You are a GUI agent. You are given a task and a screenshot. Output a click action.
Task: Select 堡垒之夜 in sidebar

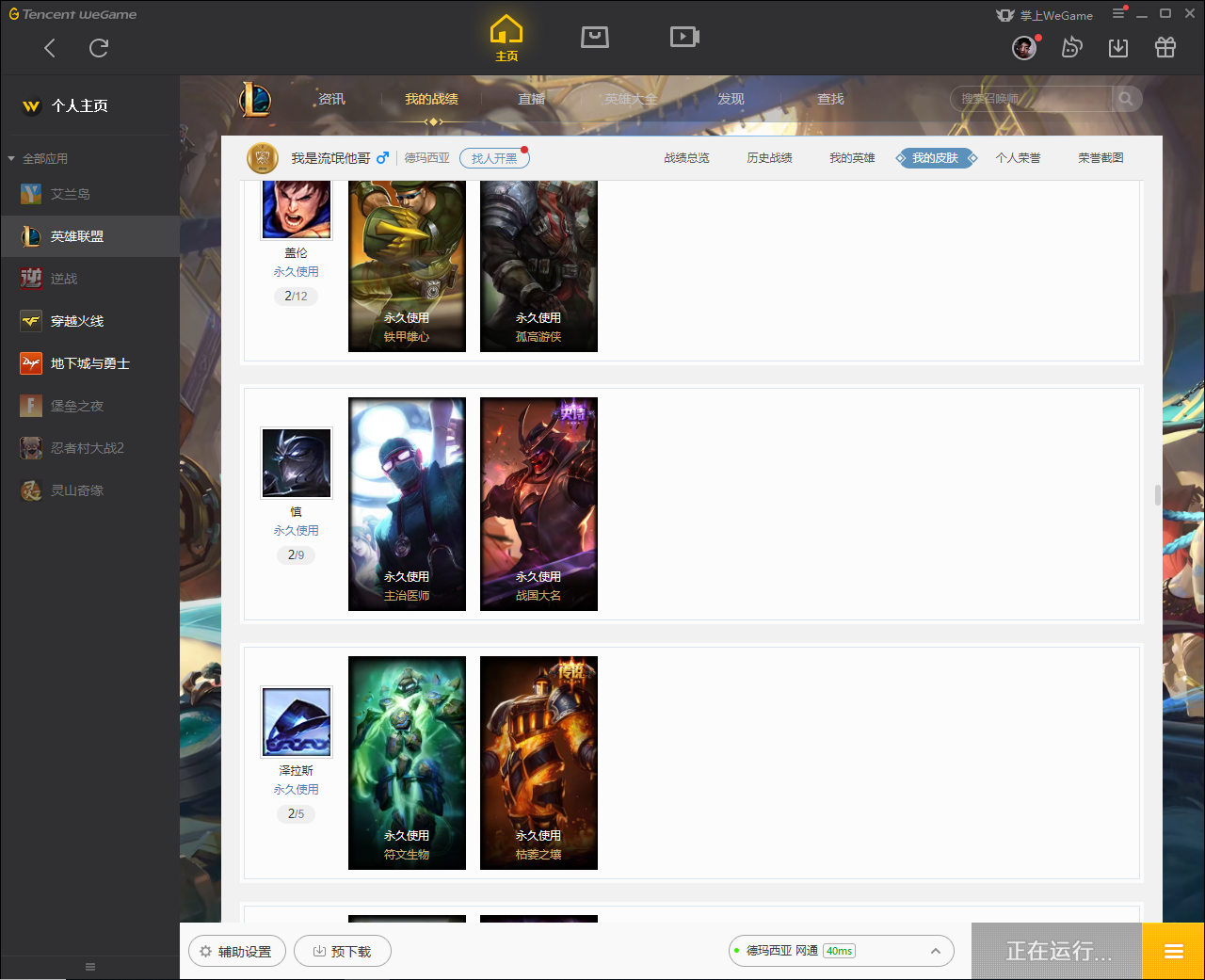89,406
